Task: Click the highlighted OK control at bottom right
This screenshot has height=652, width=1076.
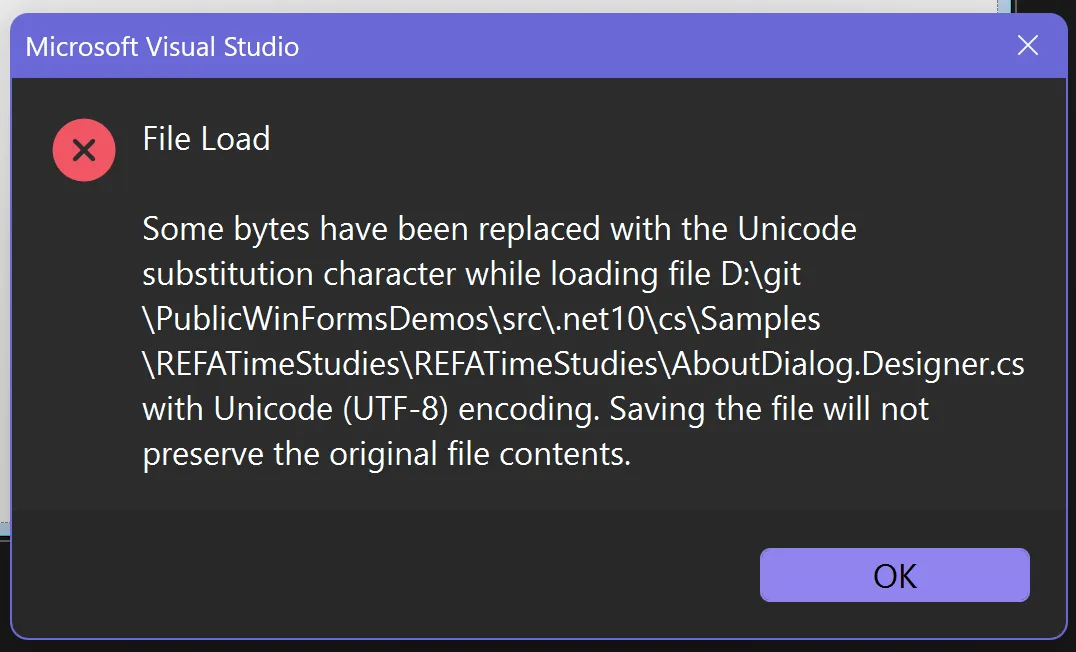Action: (894, 575)
